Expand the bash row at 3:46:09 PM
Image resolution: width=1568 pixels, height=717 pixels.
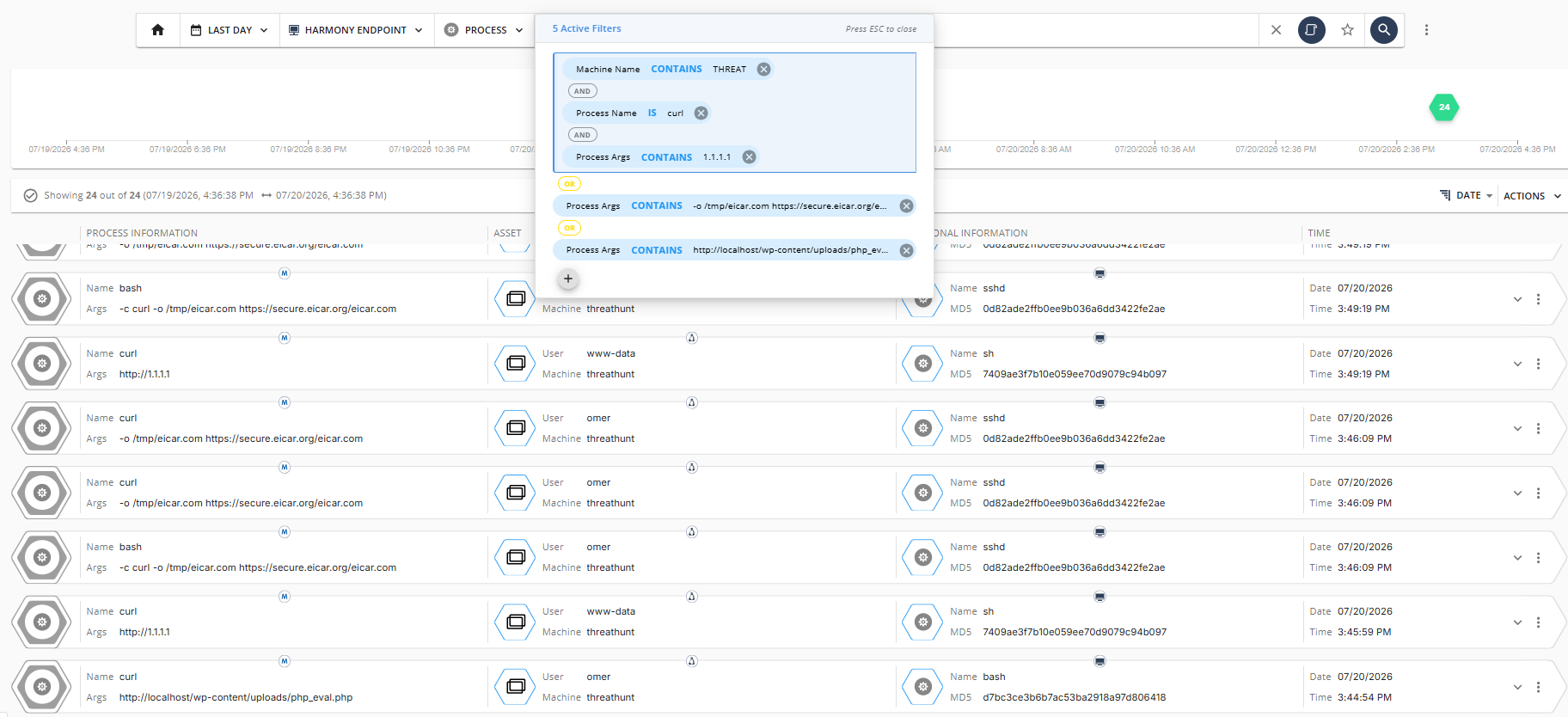pyautogui.click(x=1517, y=557)
